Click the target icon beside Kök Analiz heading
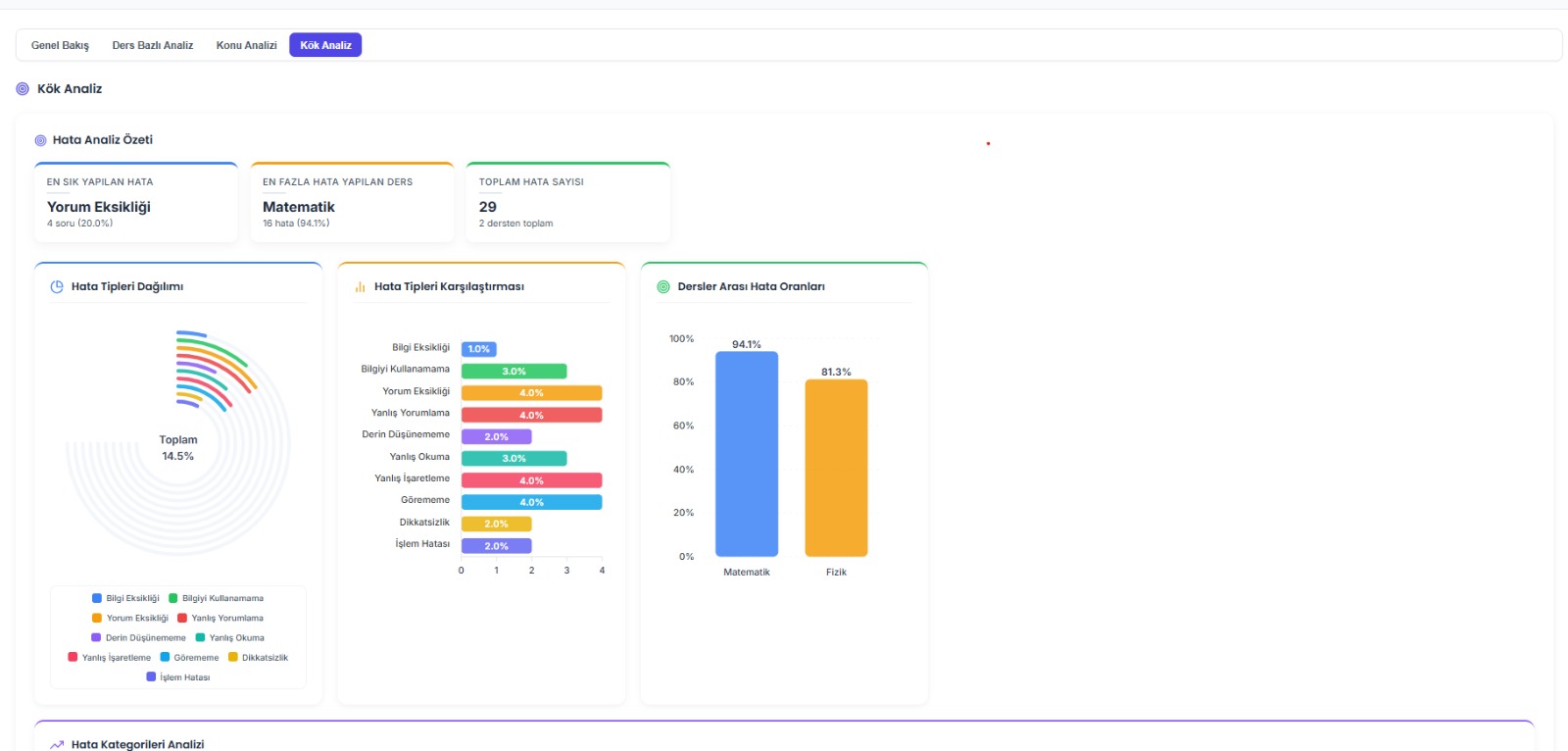Viewport: 1568px width, 751px height. coord(23,89)
